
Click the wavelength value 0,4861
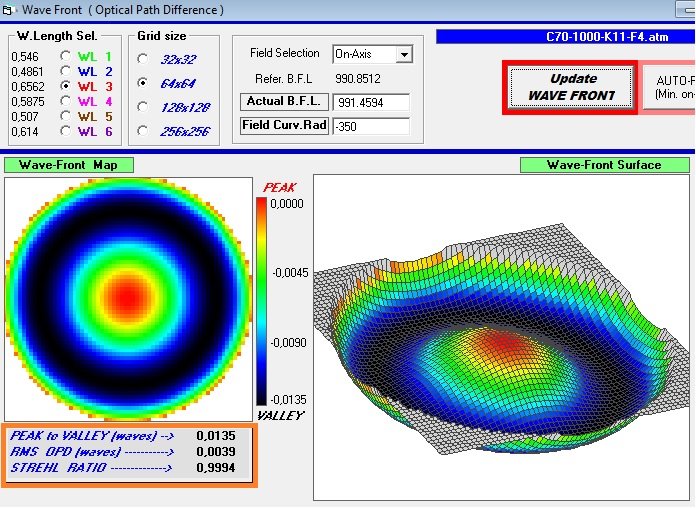28,71
